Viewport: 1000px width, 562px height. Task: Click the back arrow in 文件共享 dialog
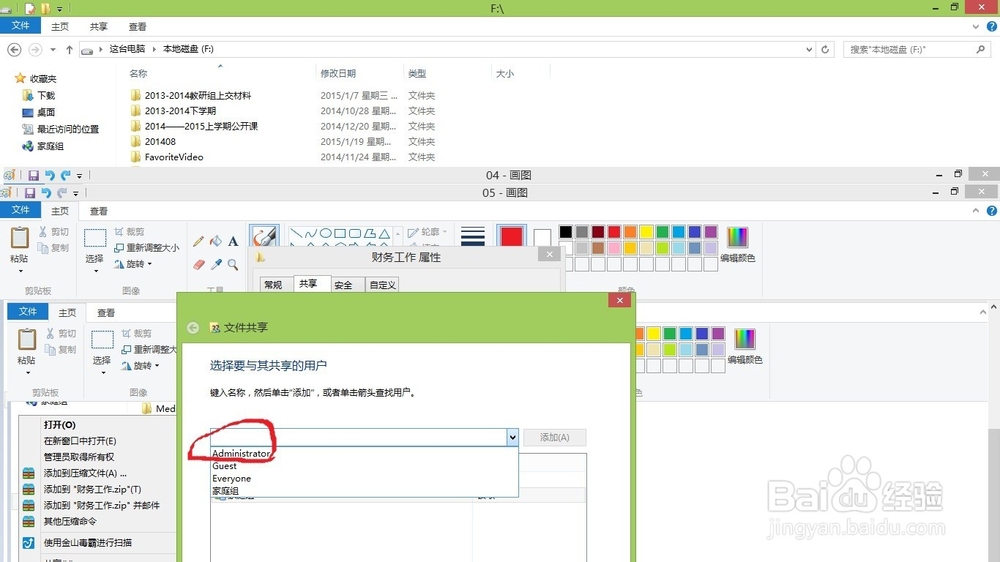point(193,327)
